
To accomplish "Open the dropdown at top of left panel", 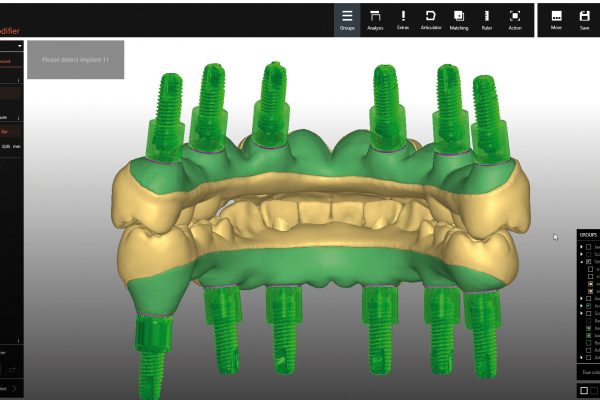I will 19,45.
